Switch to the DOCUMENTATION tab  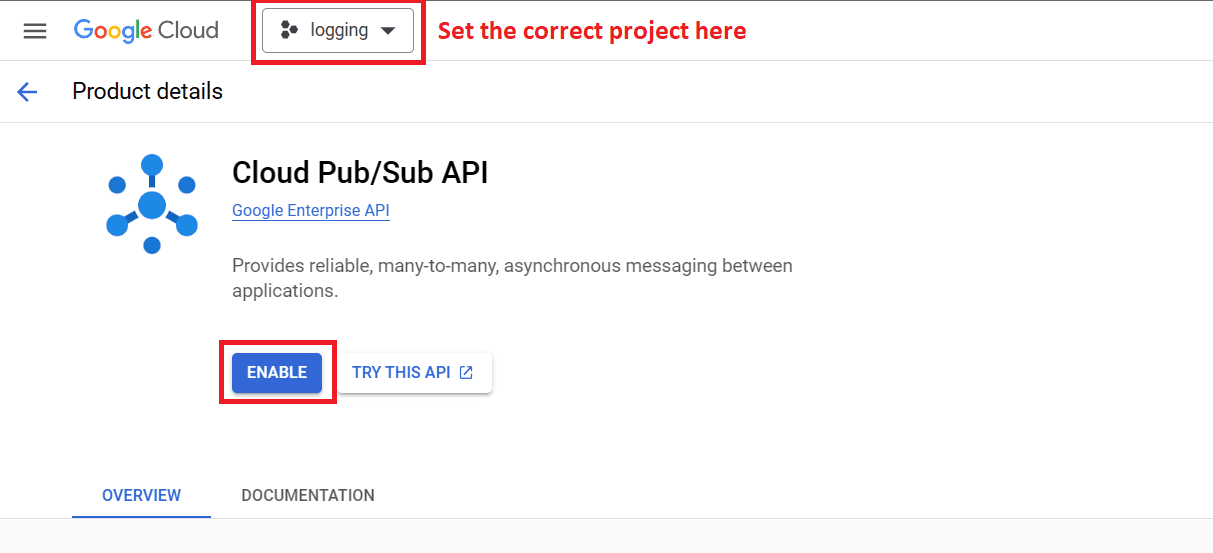point(308,495)
